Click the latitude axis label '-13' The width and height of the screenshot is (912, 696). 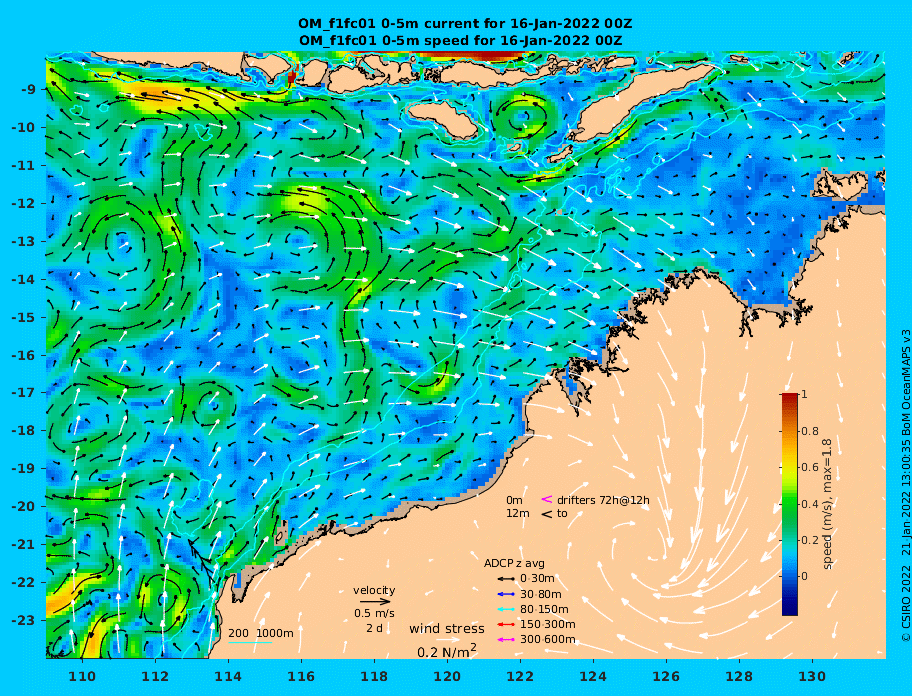coord(24,241)
